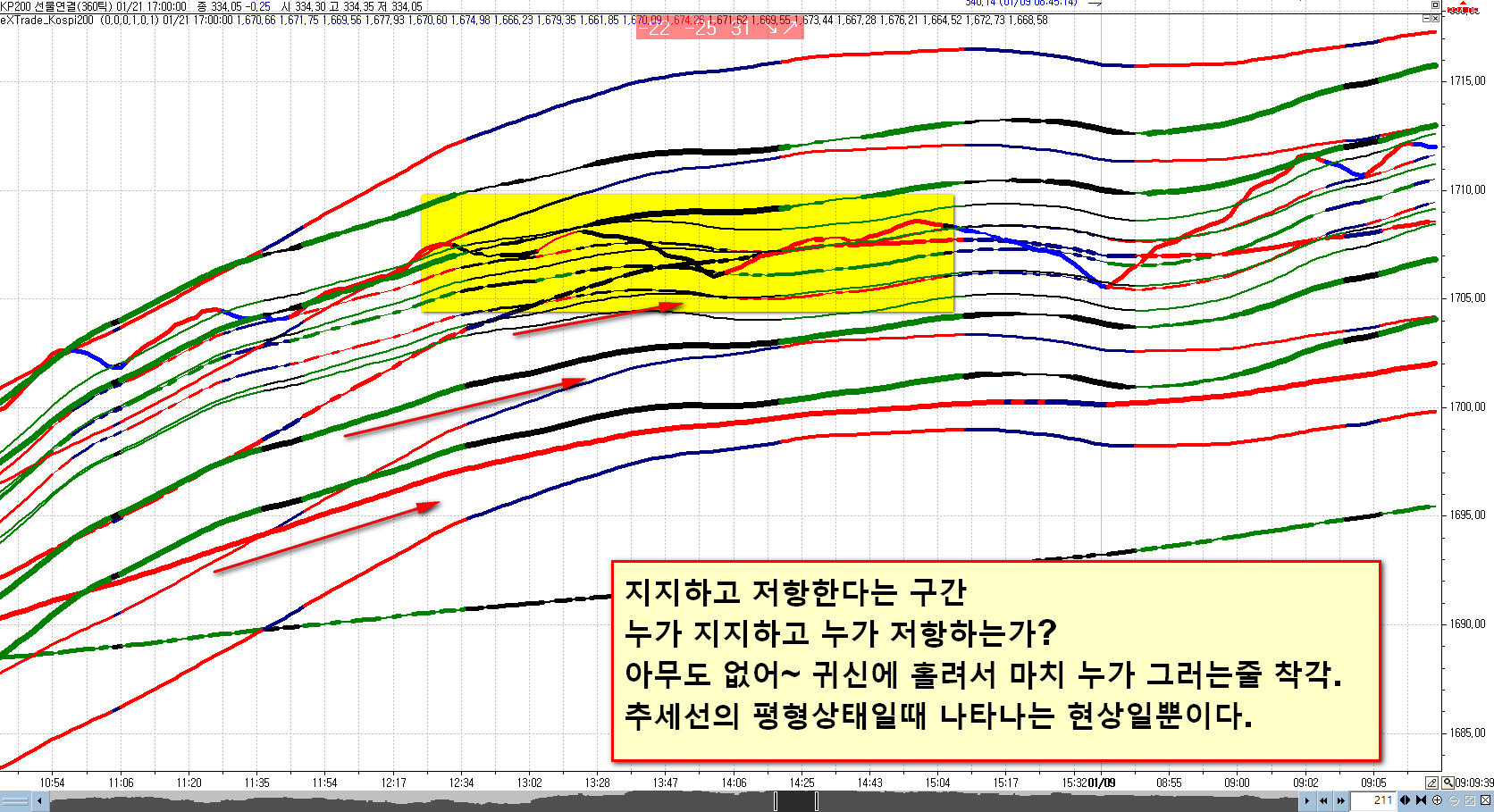Click the compress bar spacing icon
This screenshot has height=812, width=1494.
pos(1420,801)
